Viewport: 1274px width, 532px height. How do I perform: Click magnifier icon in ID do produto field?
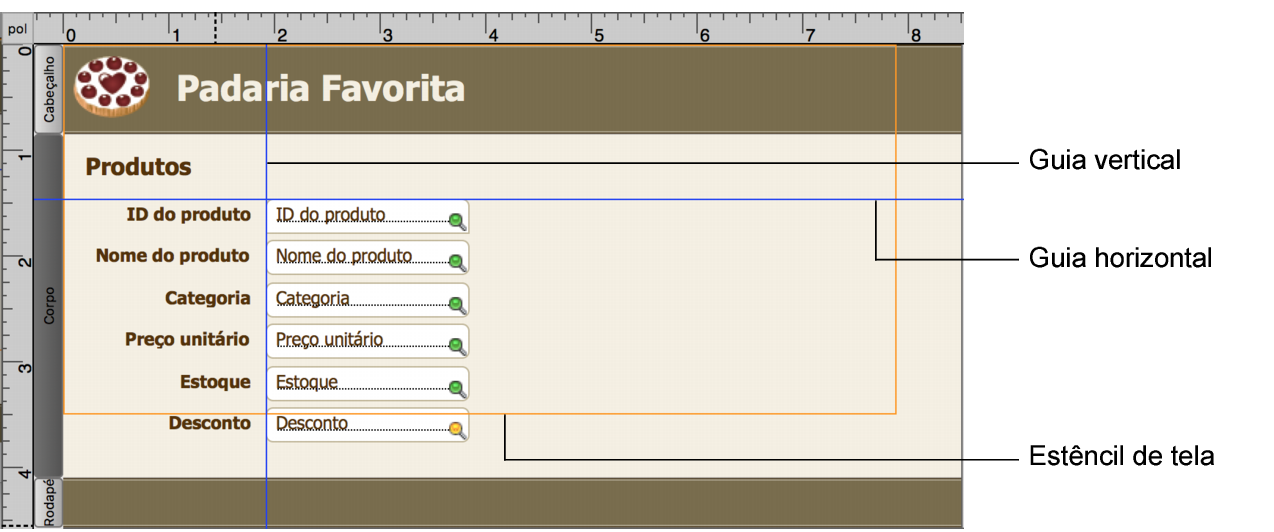point(456,220)
